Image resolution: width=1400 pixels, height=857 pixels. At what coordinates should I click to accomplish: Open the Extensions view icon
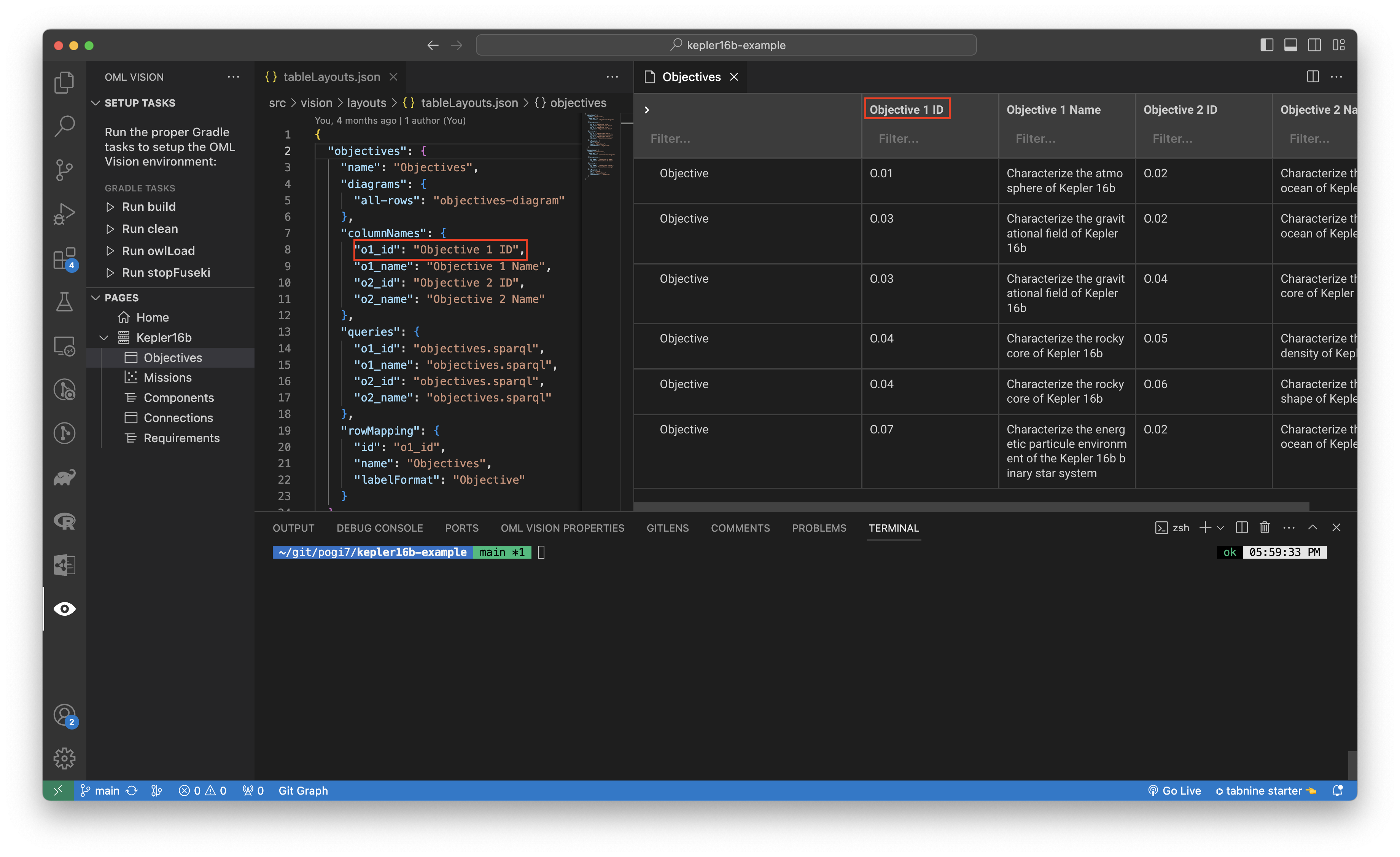tap(64, 258)
